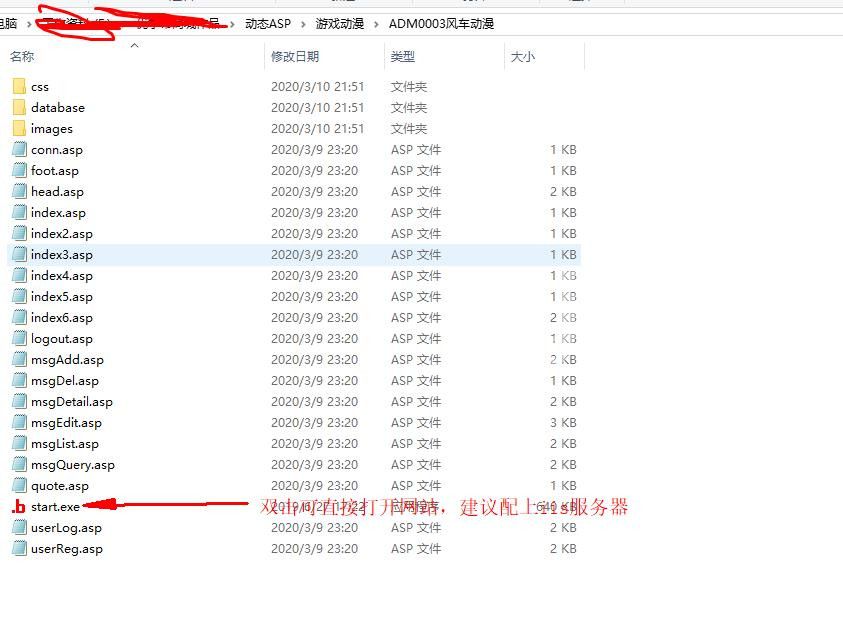
Task: Click the quote.asp file icon
Action: coord(19,486)
